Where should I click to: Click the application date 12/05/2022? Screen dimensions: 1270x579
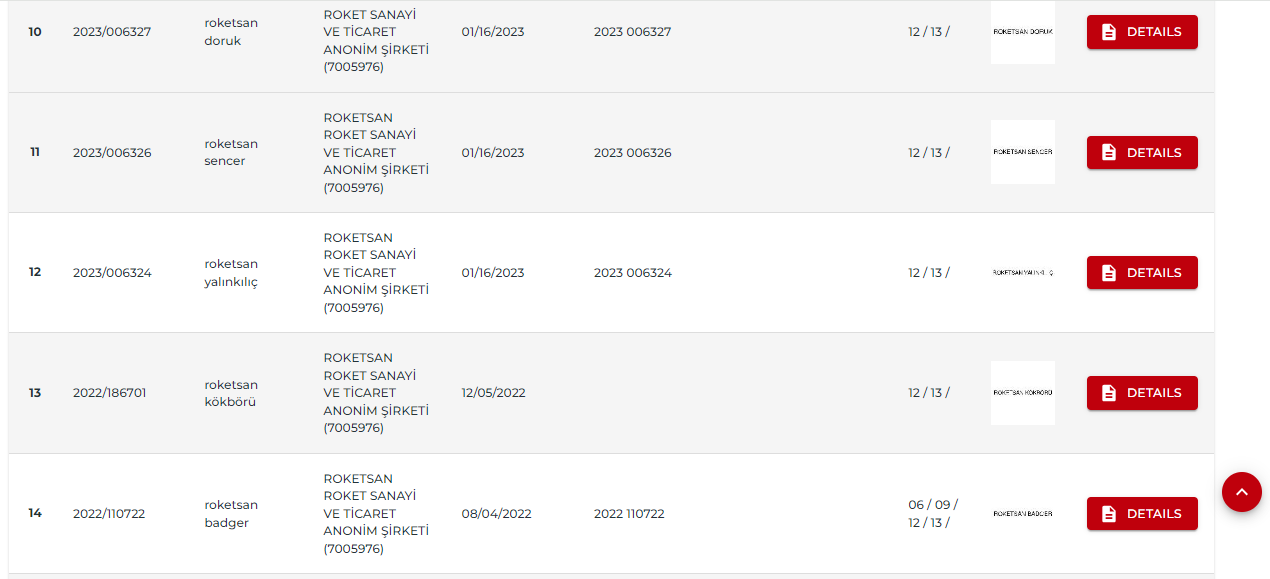(493, 393)
